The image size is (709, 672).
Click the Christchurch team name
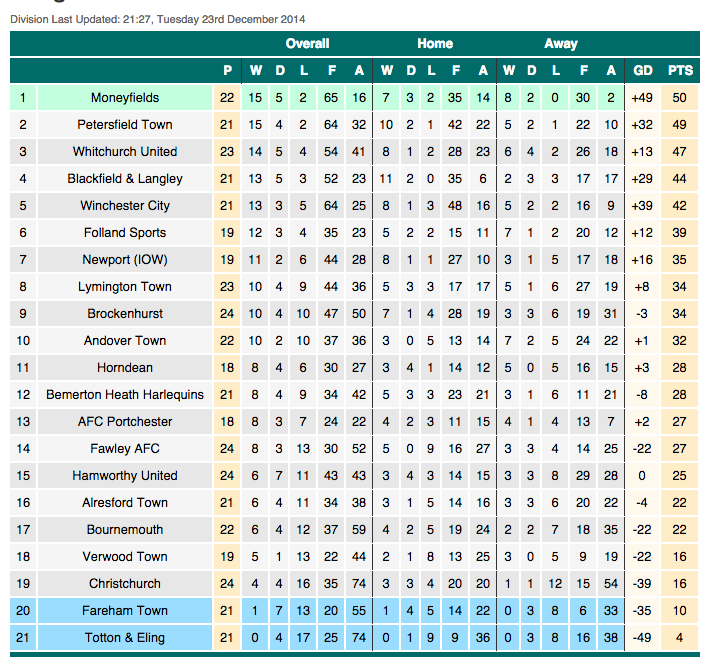pos(125,583)
